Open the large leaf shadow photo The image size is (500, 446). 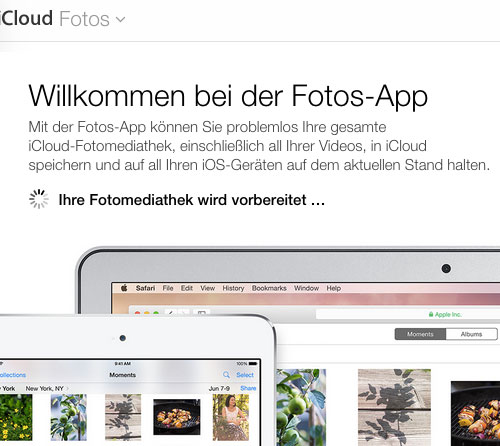click(394, 407)
